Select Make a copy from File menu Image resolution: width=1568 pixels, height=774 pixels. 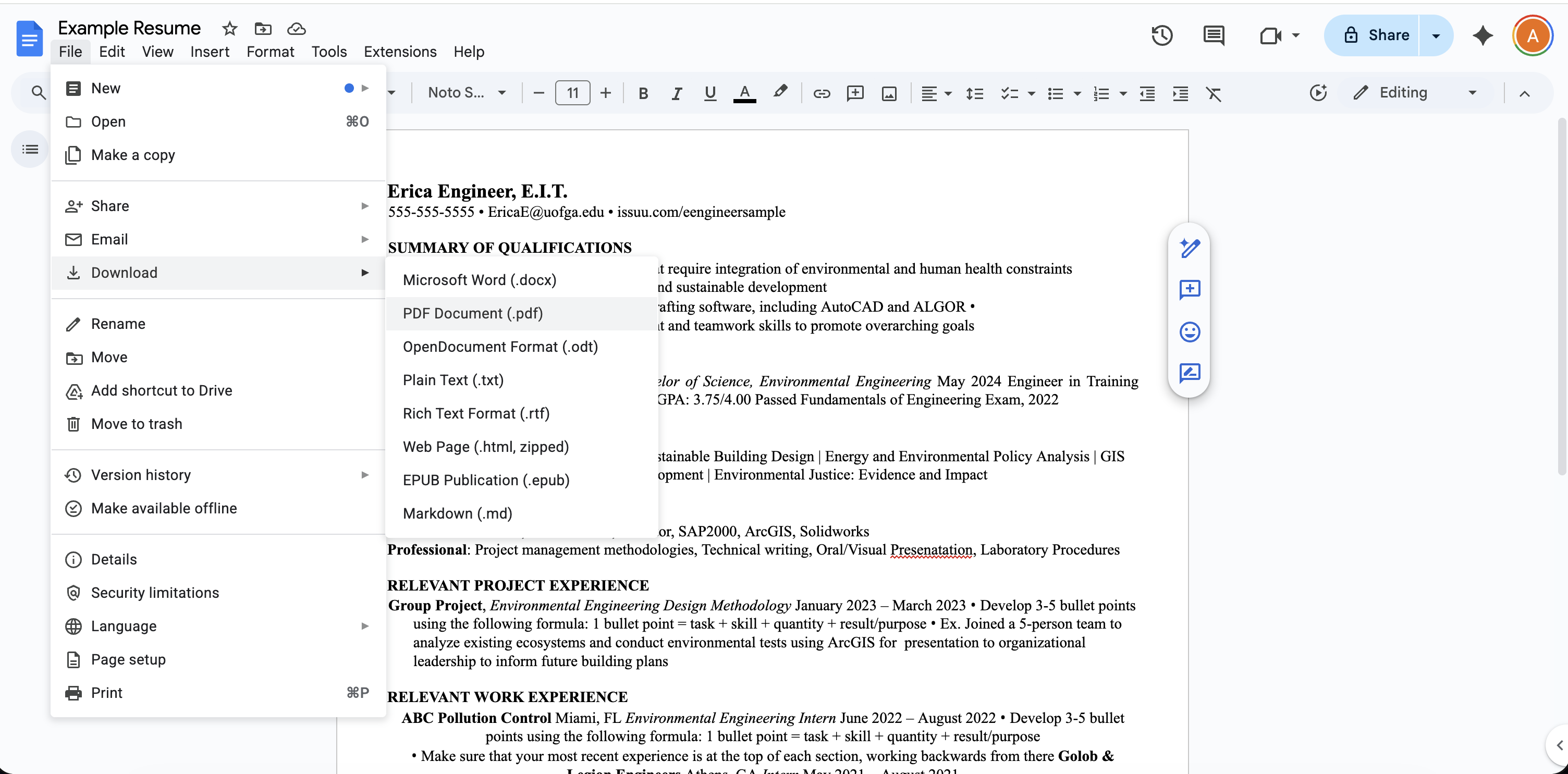pyautogui.click(x=133, y=155)
